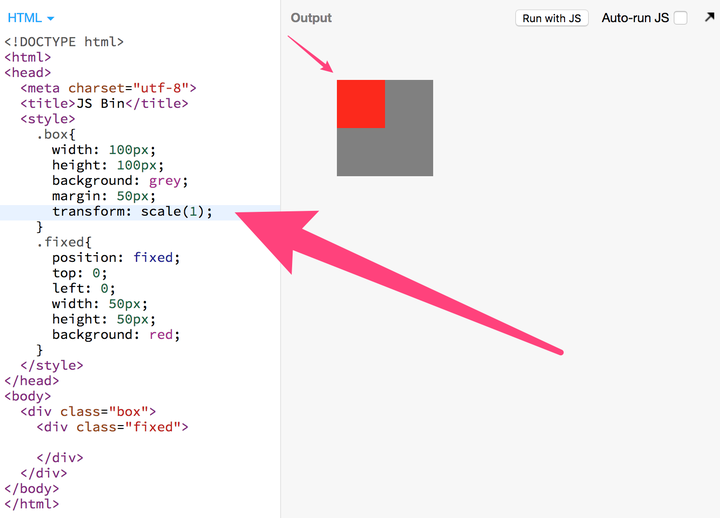Click the '.fixed{' selector line
Screen dimensions: 720x518
point(64,242)
